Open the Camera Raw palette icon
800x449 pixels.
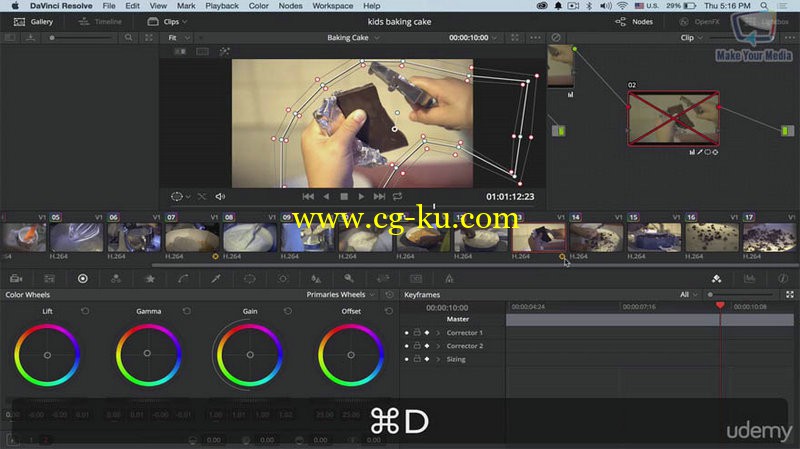[x=16, y=279]
